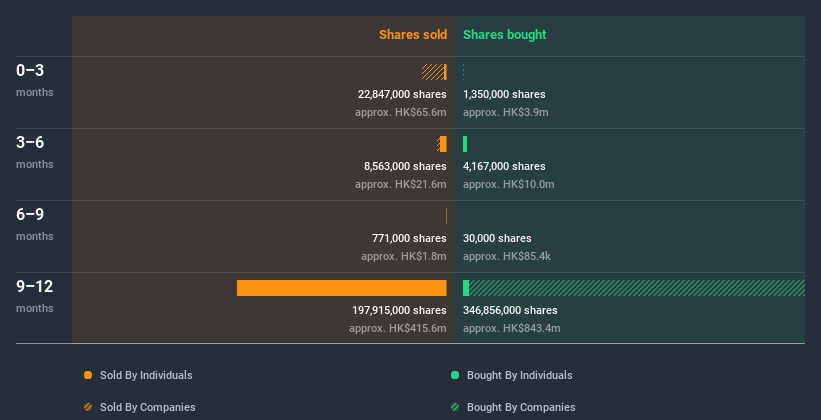
Task: Click the 771,000 shares value
Action: click(x=409, y=238)
